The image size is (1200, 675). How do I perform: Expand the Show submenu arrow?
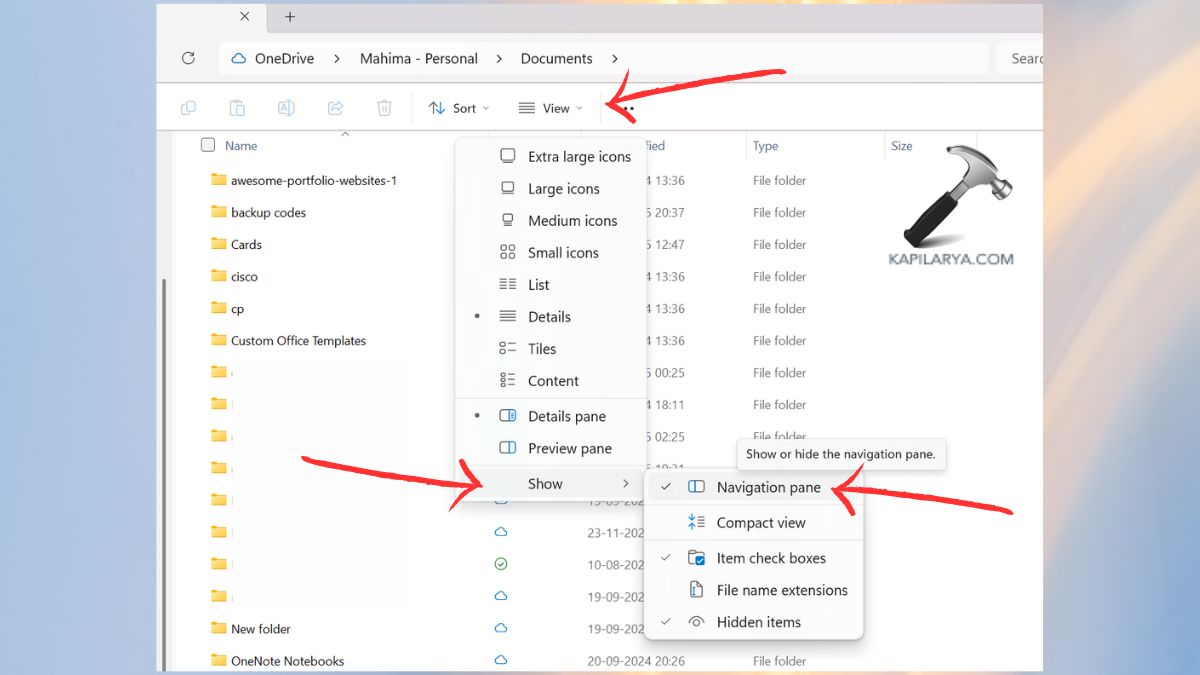pos(626,483)
